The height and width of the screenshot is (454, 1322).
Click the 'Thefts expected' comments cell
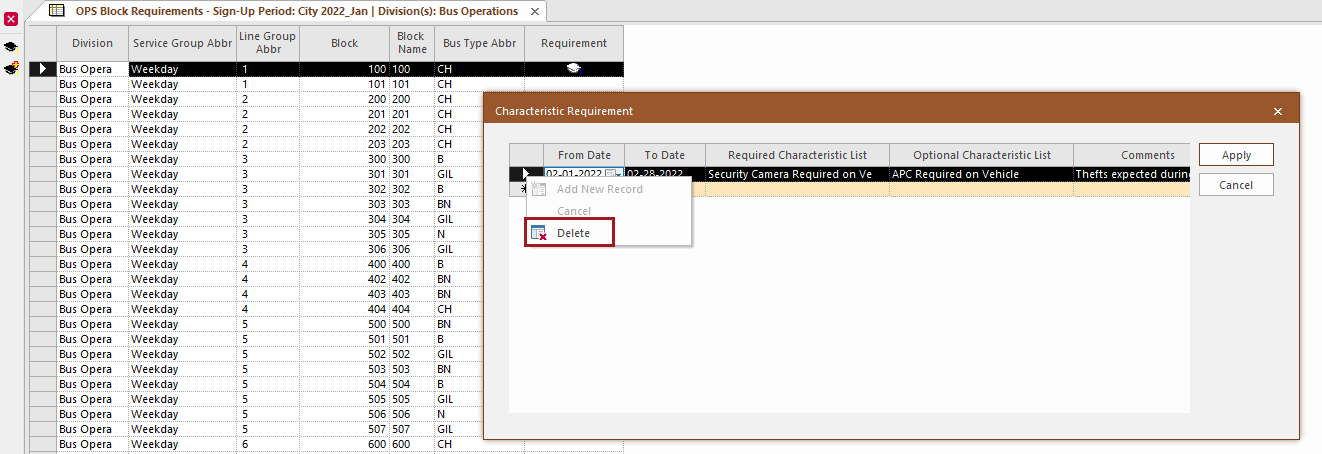[x=1132, y=174]
